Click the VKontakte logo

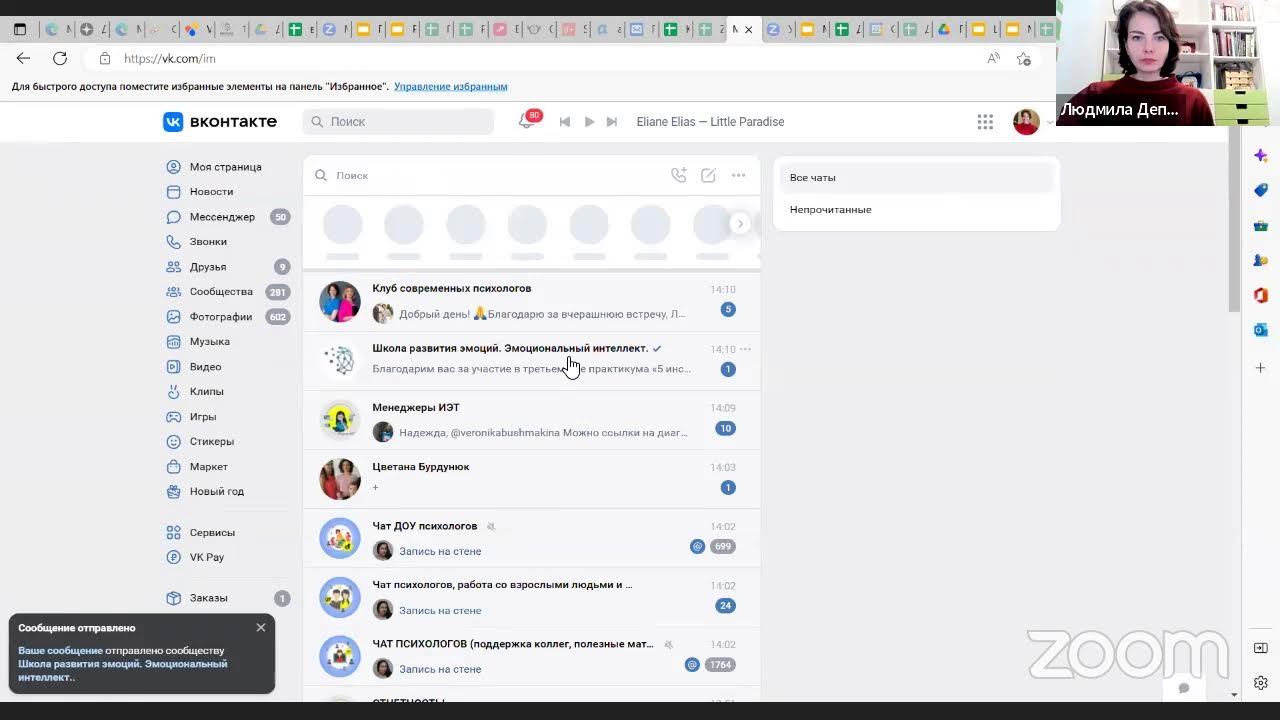tap(220, 121)
